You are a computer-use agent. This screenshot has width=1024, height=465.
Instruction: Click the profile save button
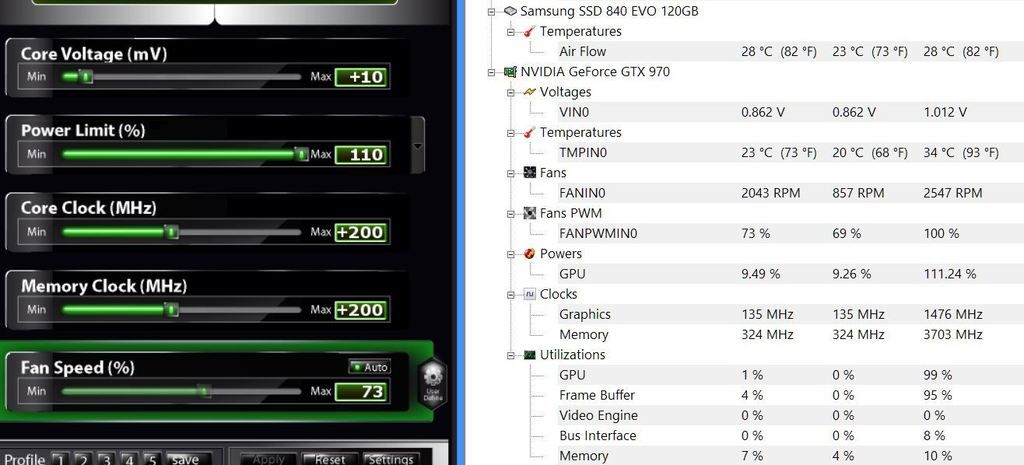click(x=187, y=459)
